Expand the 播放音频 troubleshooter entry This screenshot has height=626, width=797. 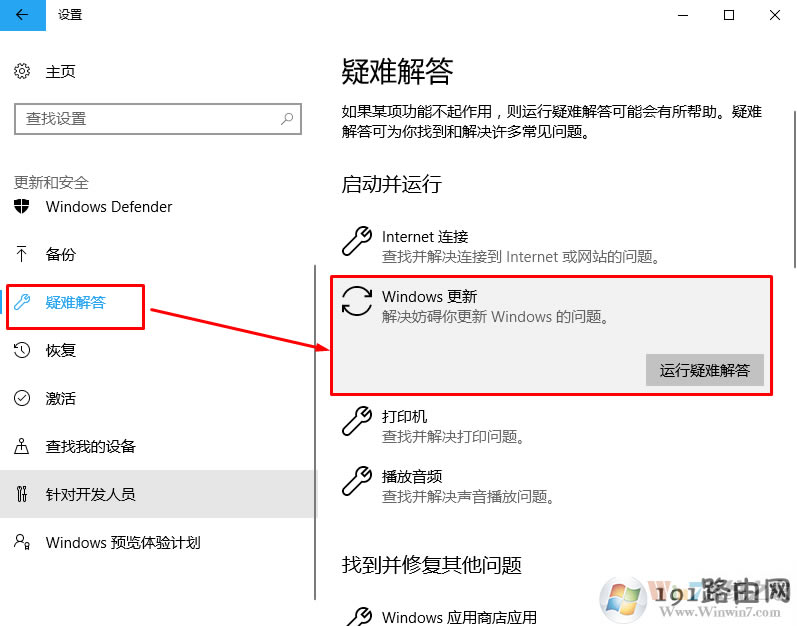point(411,477)
